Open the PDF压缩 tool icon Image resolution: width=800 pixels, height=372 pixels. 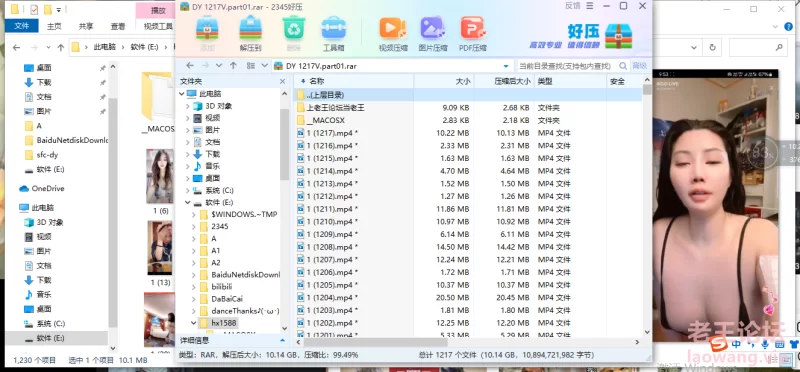click(472, 33)
